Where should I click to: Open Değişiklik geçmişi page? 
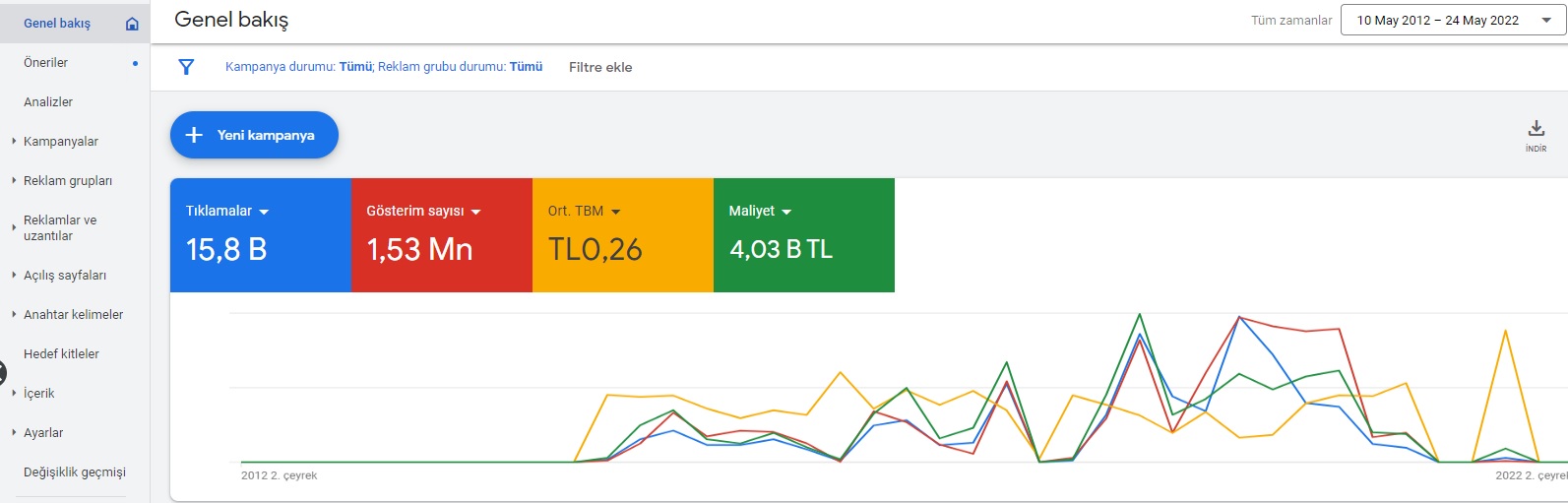coord(75,472)
